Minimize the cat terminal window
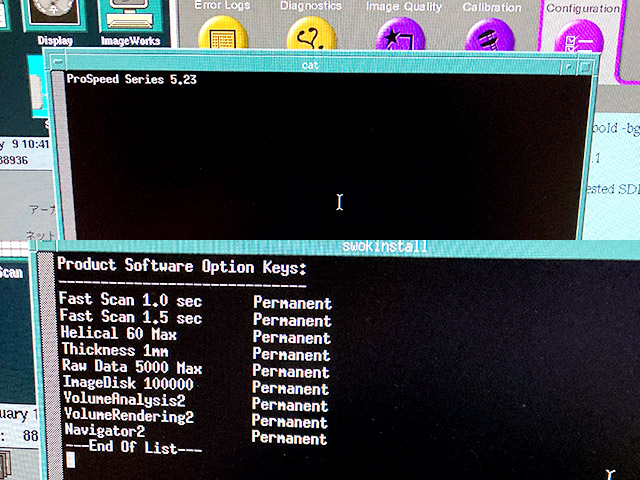The image size is (640, 480). click(x=569, y=67)
